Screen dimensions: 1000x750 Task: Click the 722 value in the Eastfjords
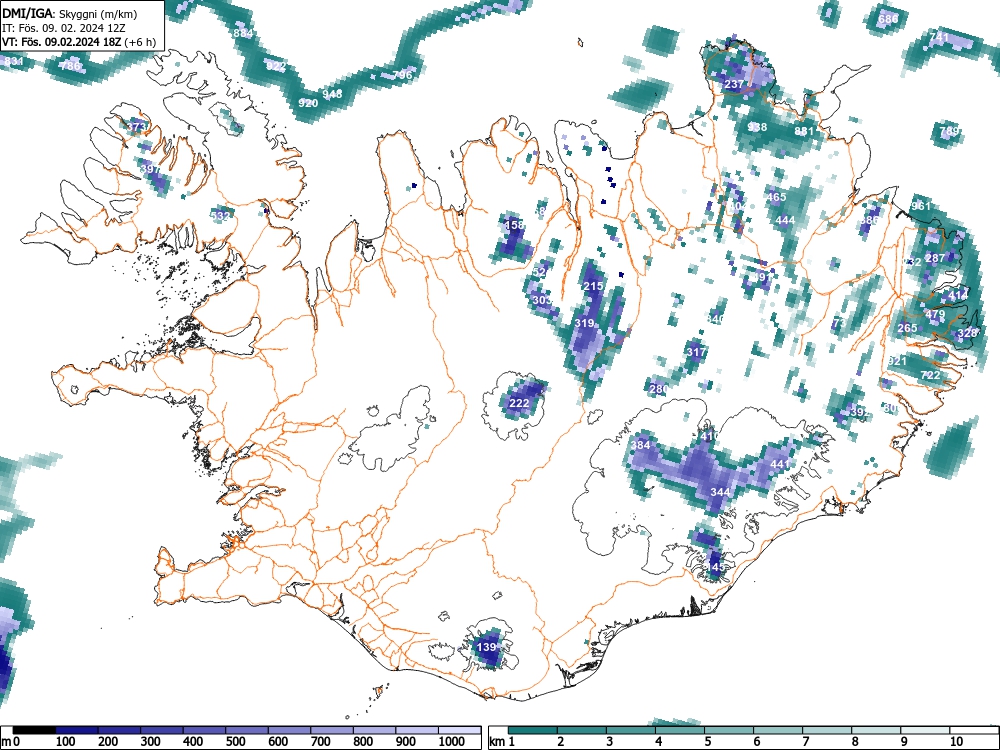coord(930,375)
